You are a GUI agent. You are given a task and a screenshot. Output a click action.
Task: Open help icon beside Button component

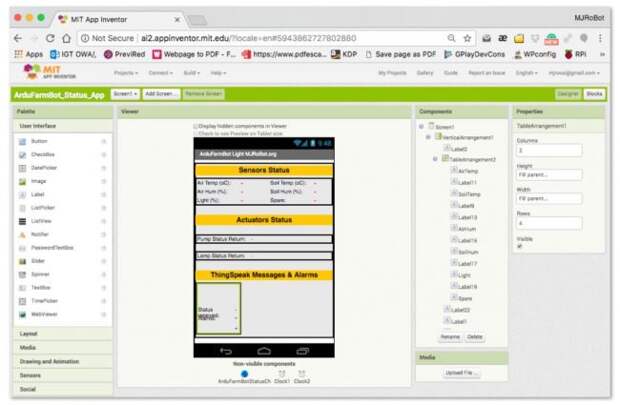click(x=104, y=142)
